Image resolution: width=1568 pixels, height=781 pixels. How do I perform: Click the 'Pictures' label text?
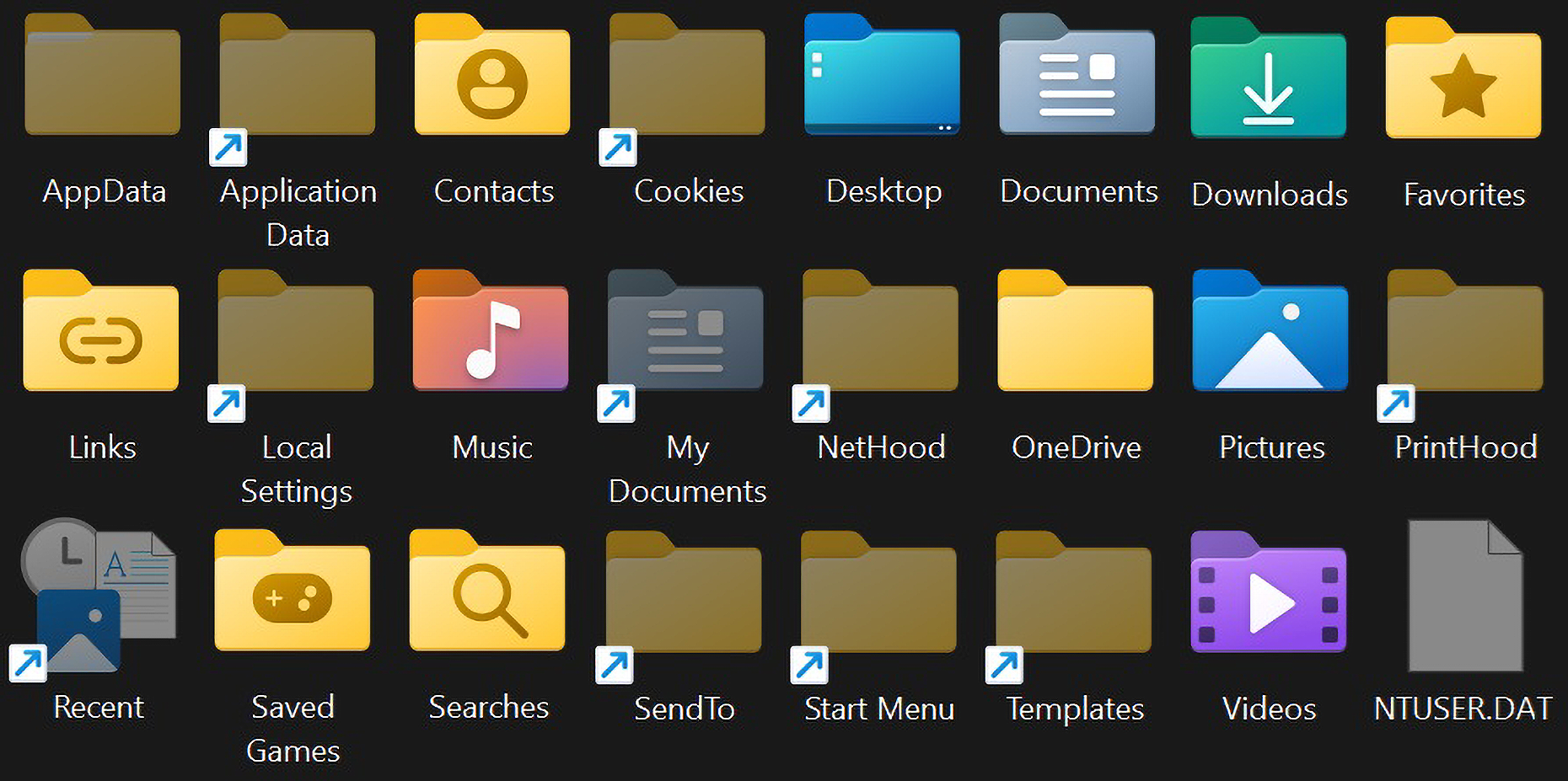pyautogui.click(x=1272, y=447)
